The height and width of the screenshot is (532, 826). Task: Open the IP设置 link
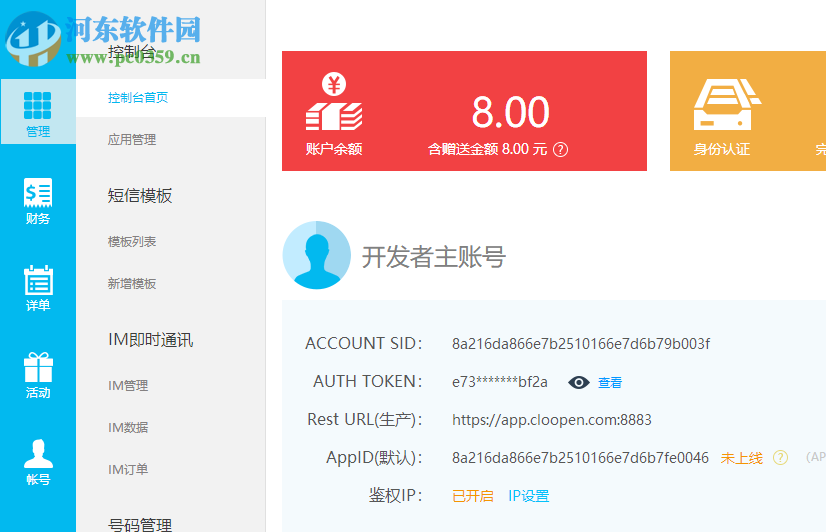528,496
